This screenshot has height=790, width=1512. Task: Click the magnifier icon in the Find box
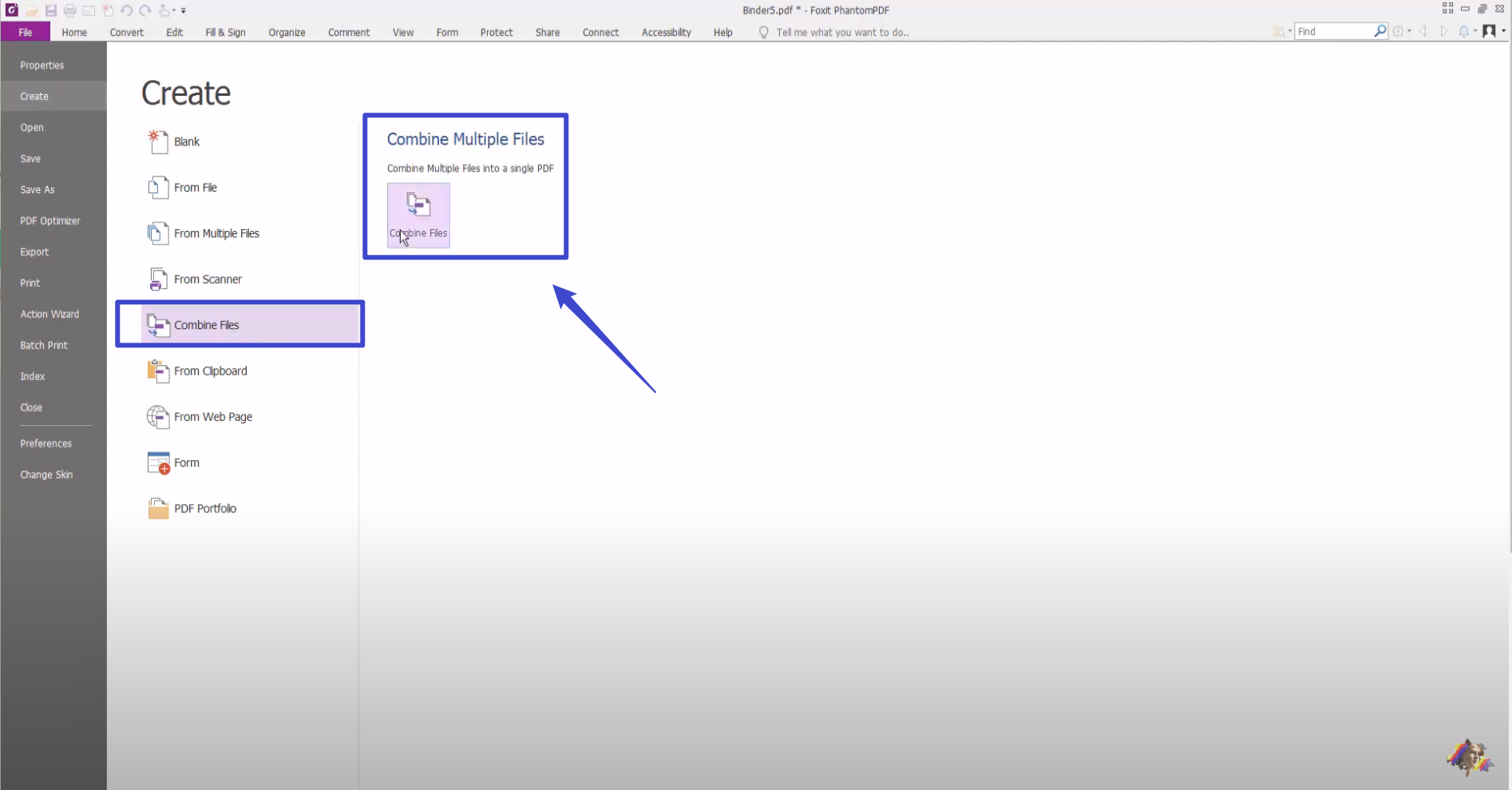[x=1380, y=30]
